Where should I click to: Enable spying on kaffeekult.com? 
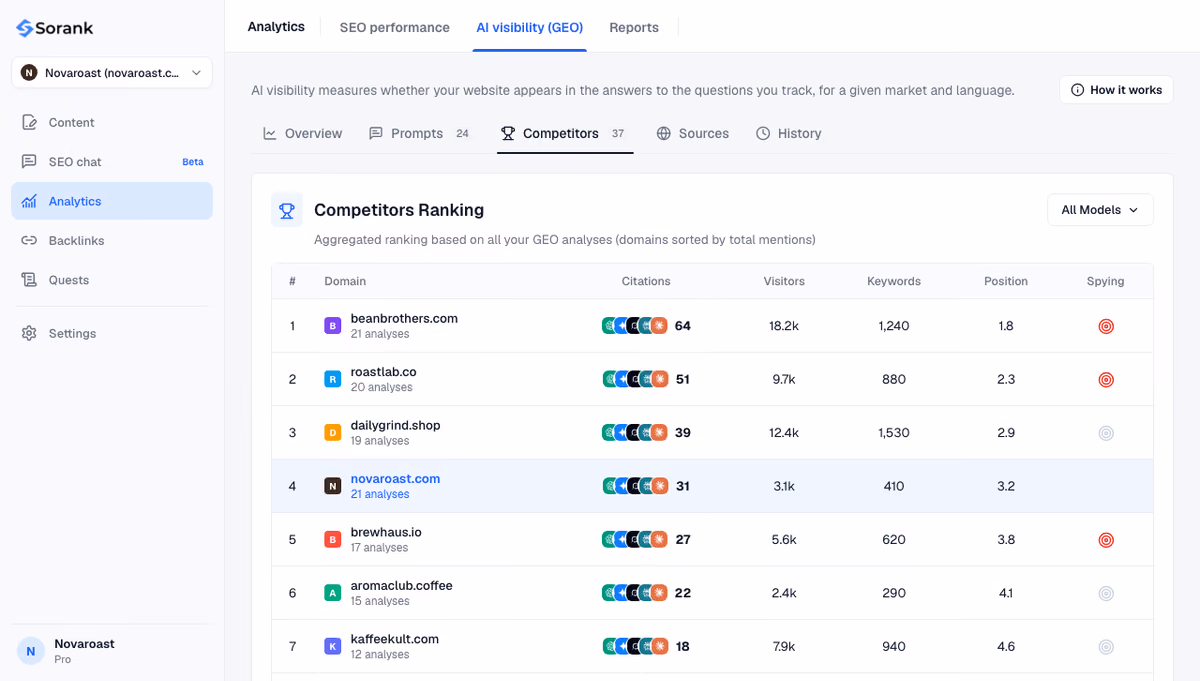coord(1106,647)
